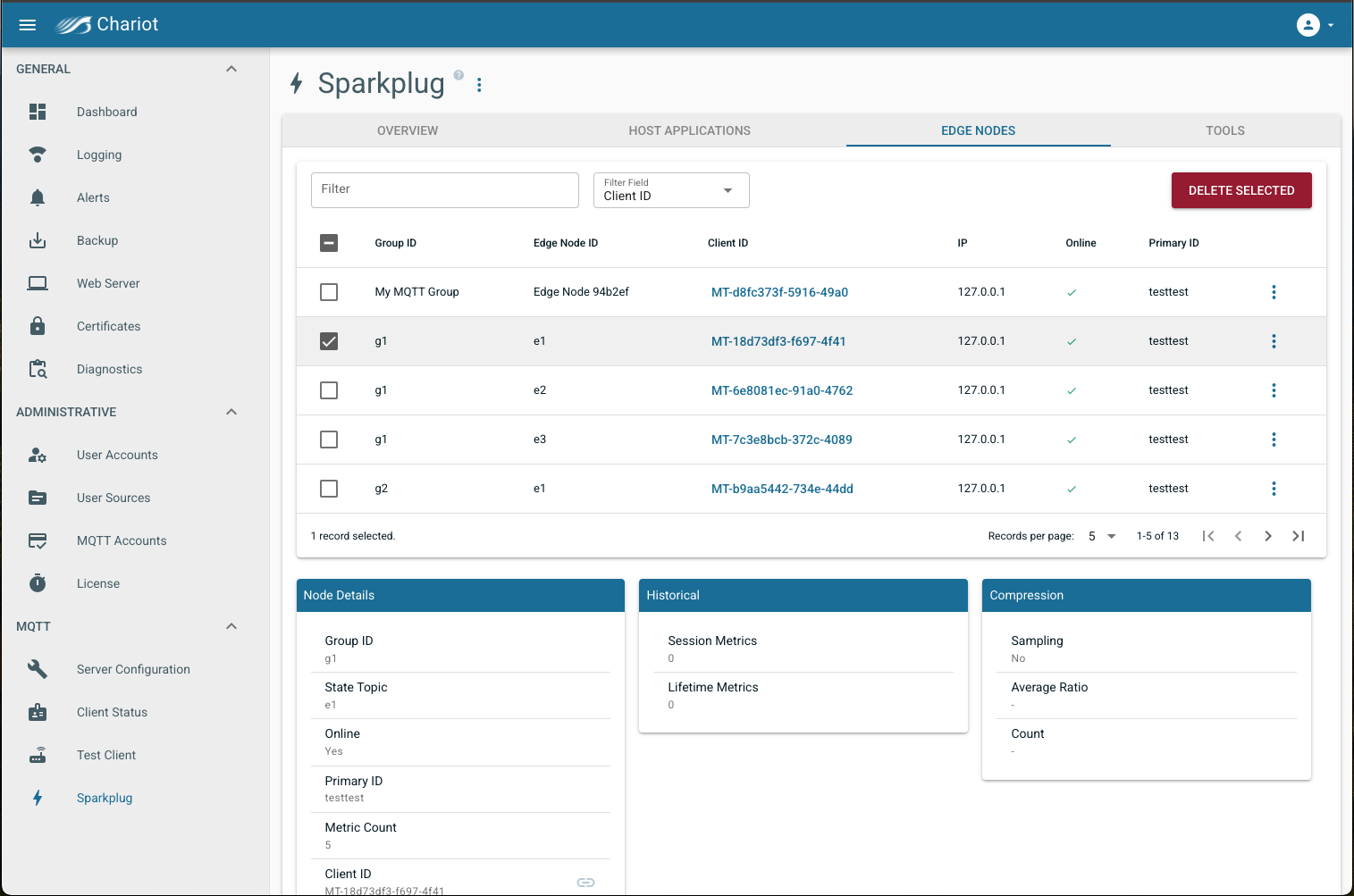Click the Backup download icon
This screenshot has height=896, width=1354.
(x=38, y=240)
